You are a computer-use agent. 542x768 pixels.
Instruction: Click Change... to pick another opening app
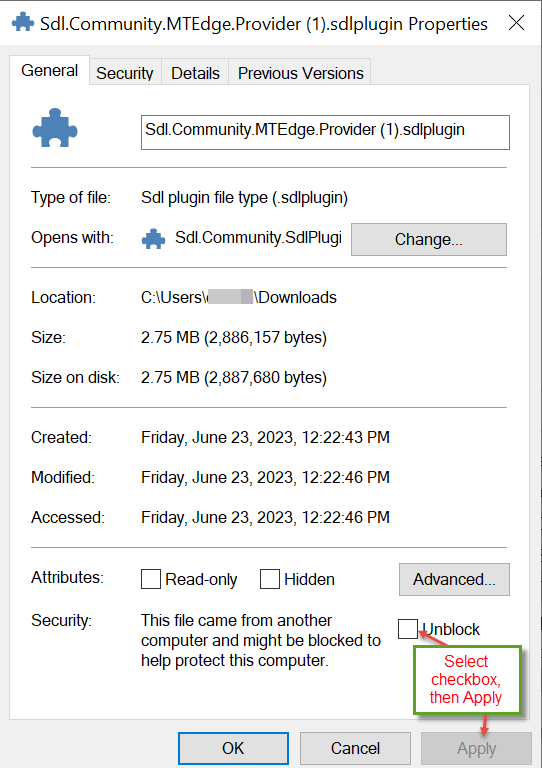429,240
